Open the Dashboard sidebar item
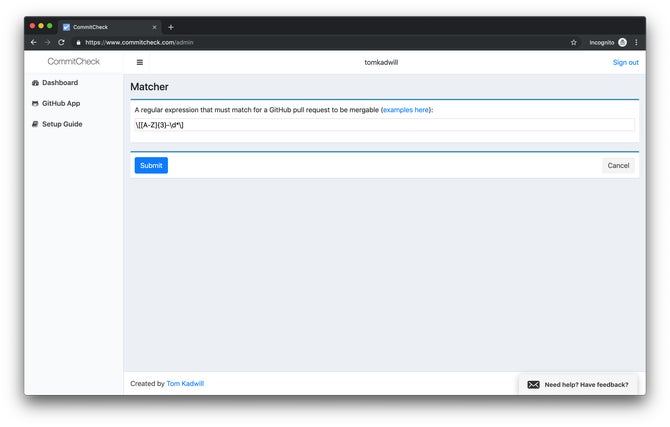This screenshot has width=670, height=427. (55, 82)
